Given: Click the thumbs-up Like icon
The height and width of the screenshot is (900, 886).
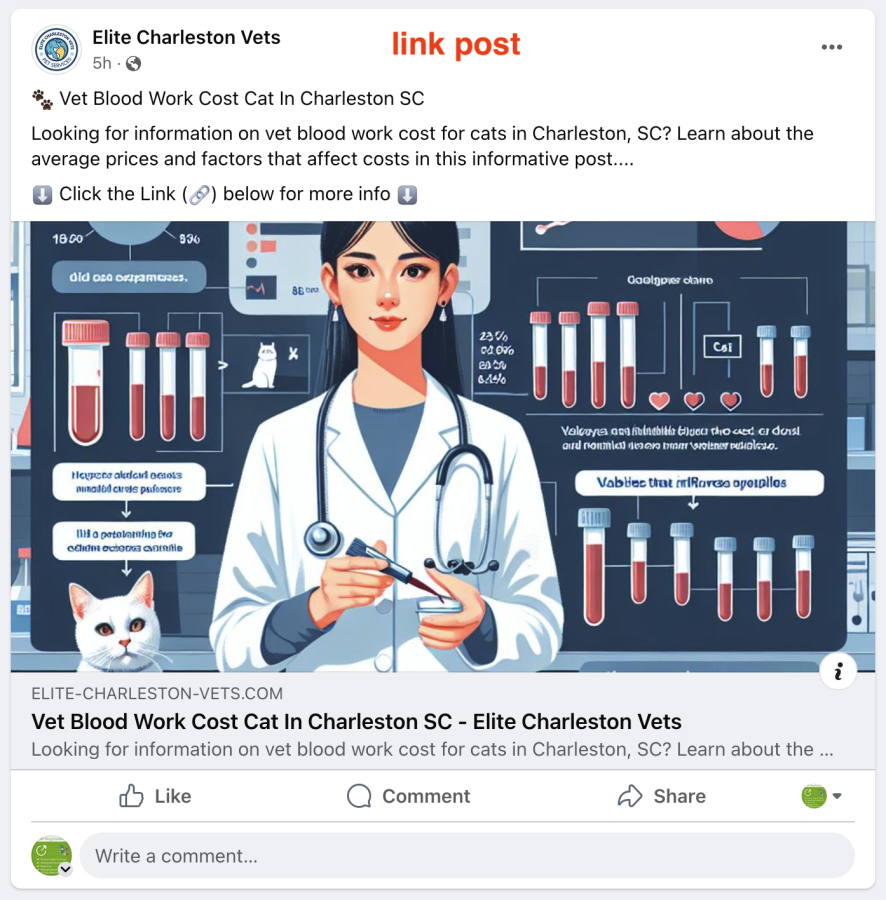Looking at the screenshot, I should (131, 796).
